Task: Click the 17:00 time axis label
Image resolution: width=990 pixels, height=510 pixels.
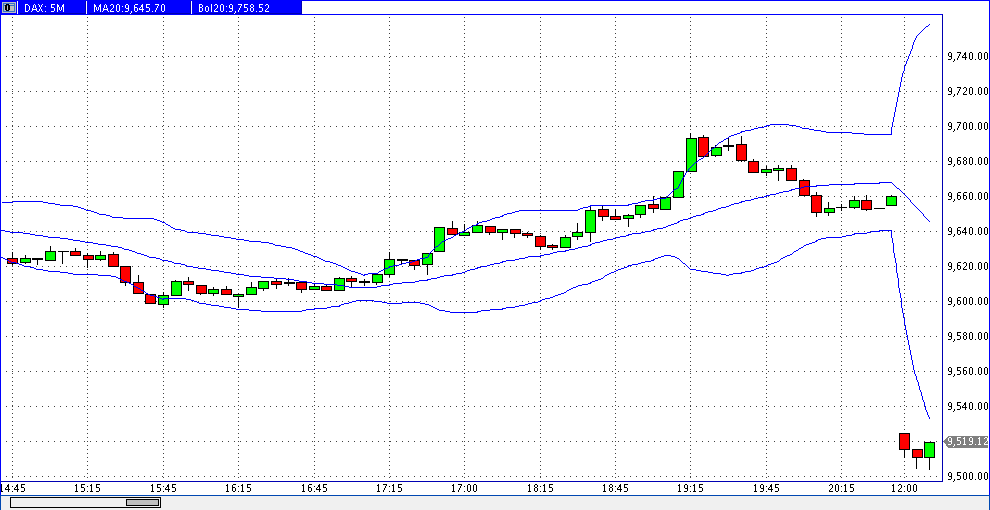Action: coord(464,488)
